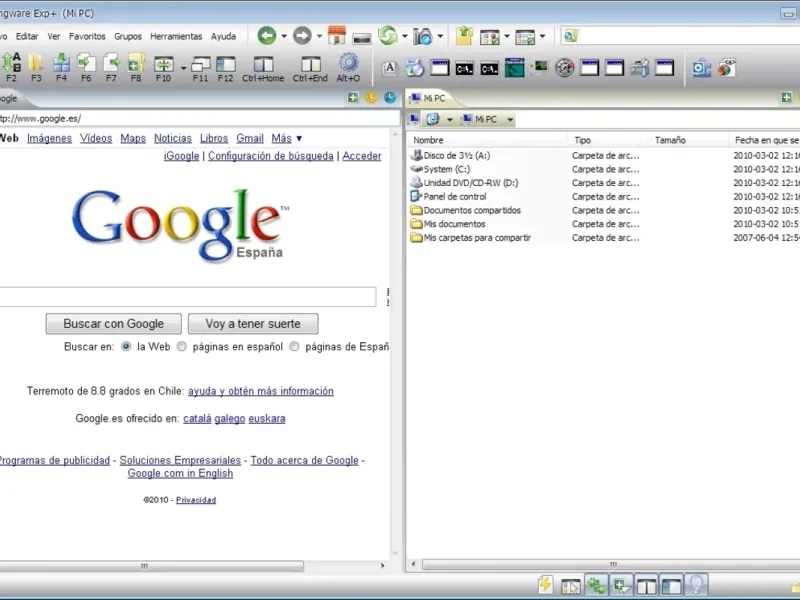Sort by the Tamaño column header

(689, 140)
